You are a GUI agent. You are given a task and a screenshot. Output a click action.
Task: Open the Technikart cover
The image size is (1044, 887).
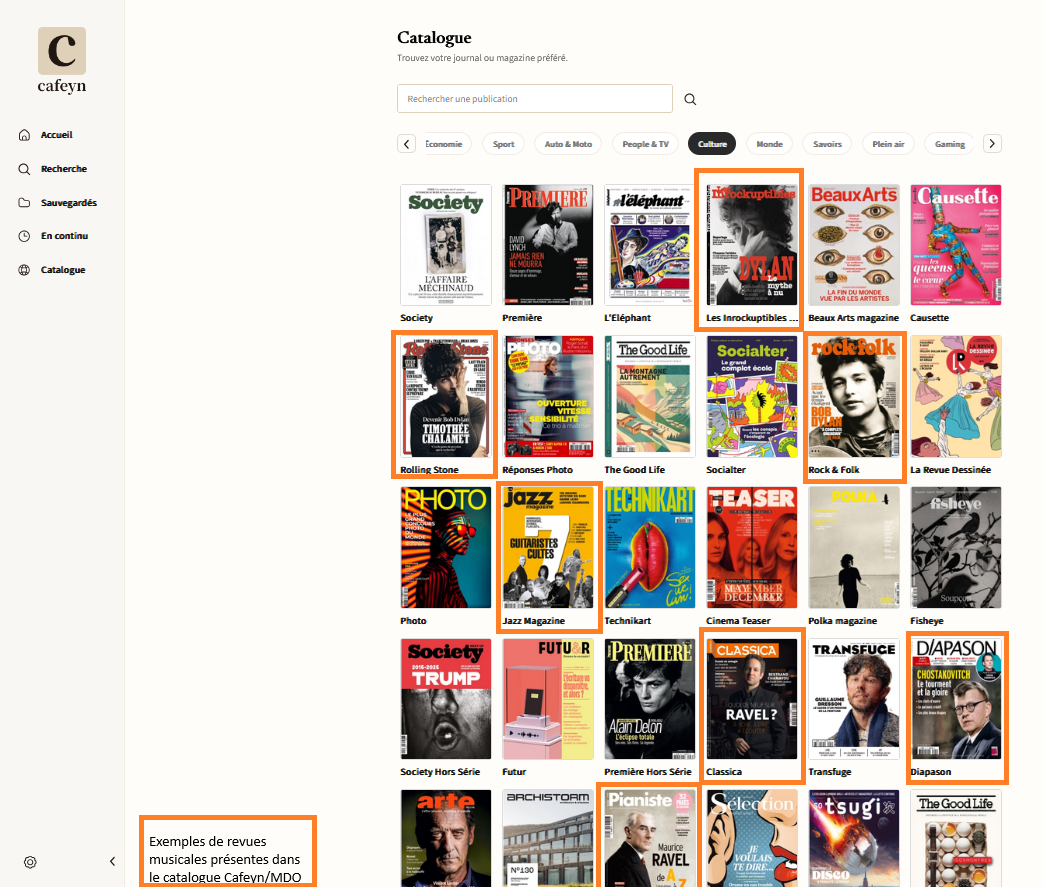650,547
